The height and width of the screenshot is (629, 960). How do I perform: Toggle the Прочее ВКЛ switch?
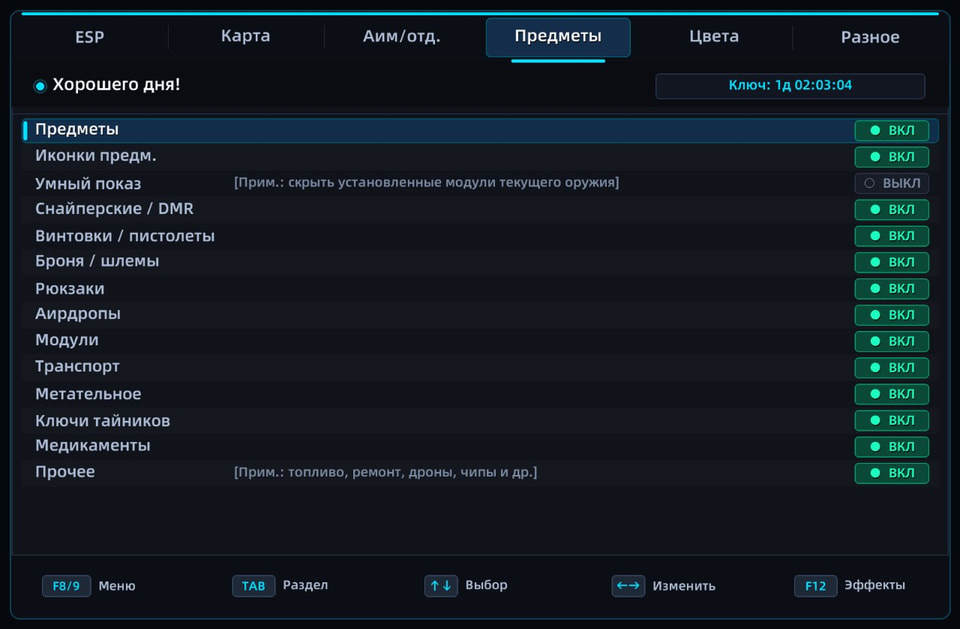pos(891,473)
